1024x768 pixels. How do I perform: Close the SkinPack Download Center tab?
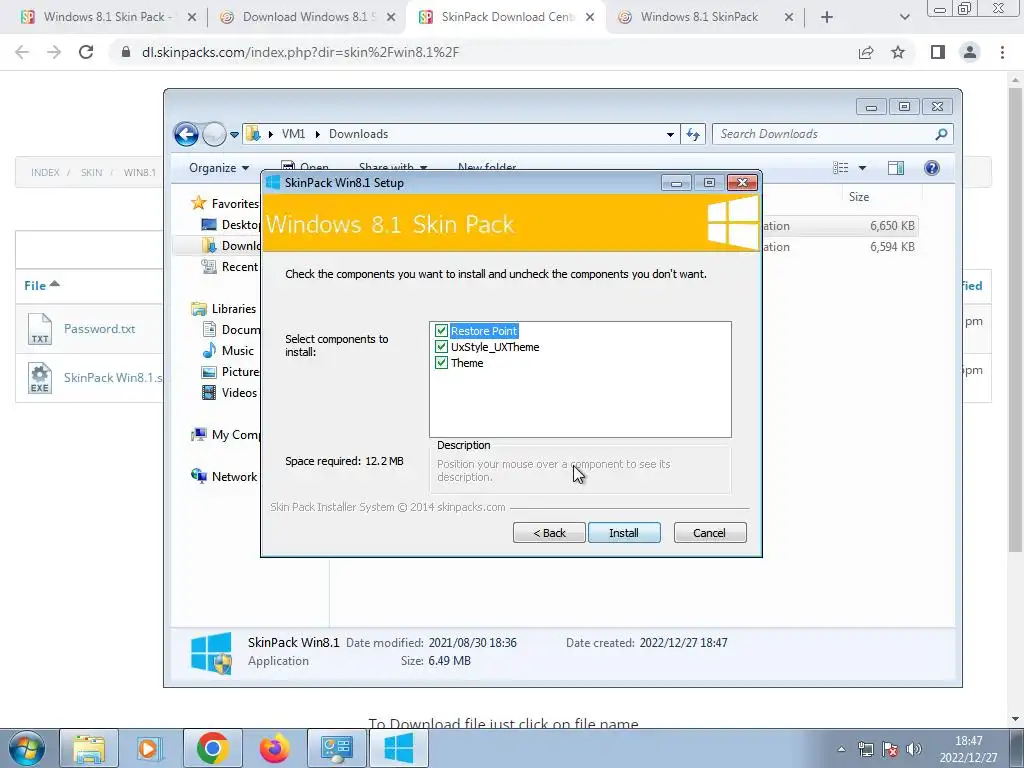(x=590, y=18)
